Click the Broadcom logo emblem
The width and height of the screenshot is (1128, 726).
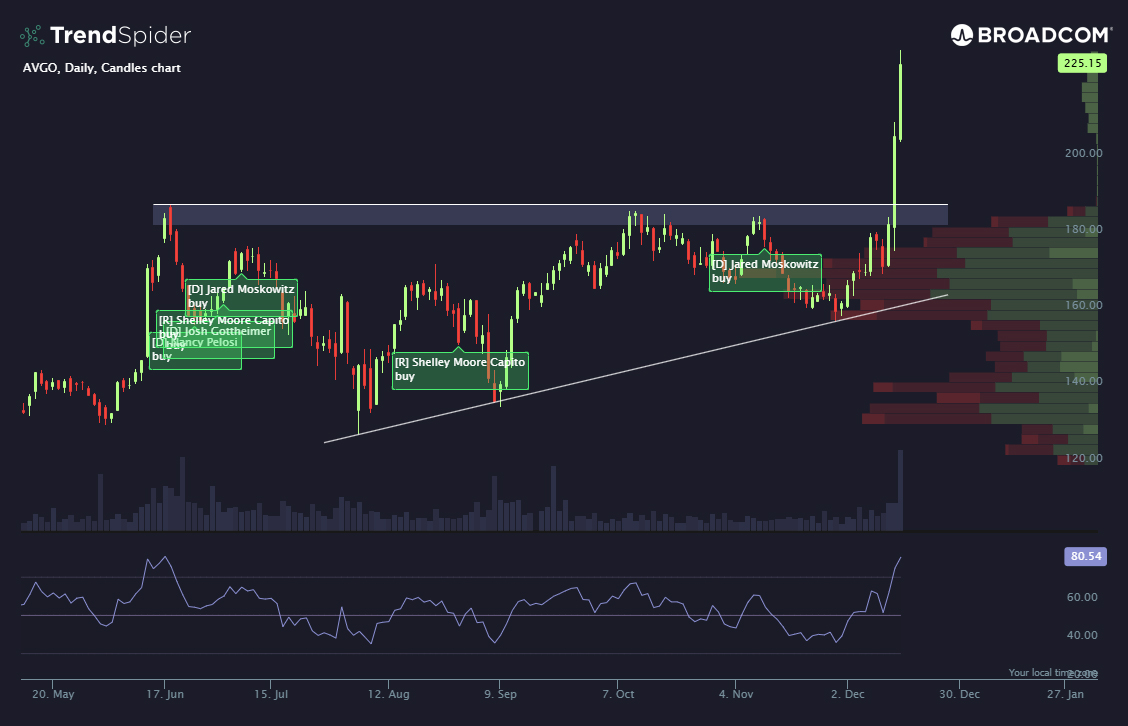(x=961, y=35)
